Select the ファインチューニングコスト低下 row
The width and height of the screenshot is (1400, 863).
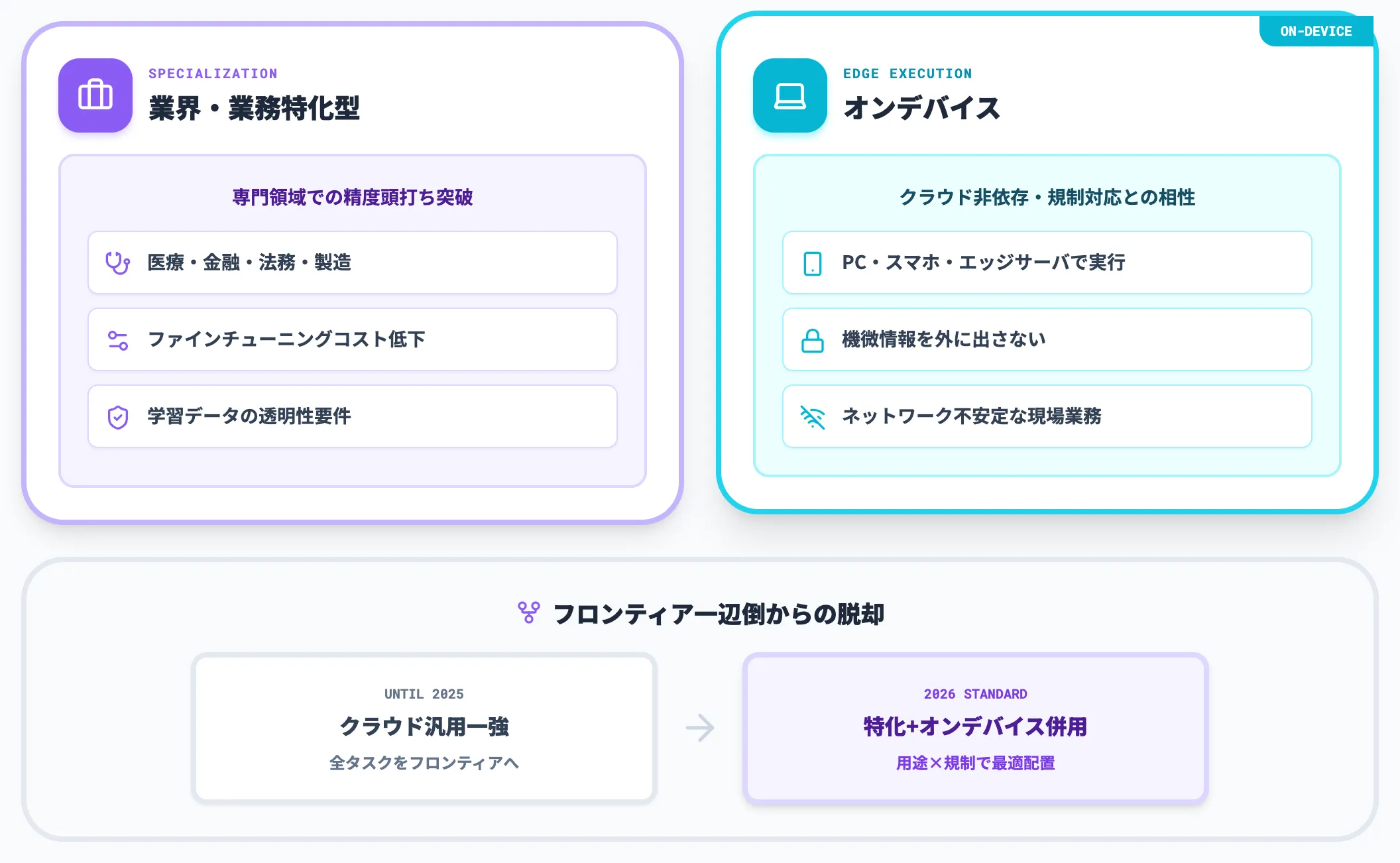353,339
